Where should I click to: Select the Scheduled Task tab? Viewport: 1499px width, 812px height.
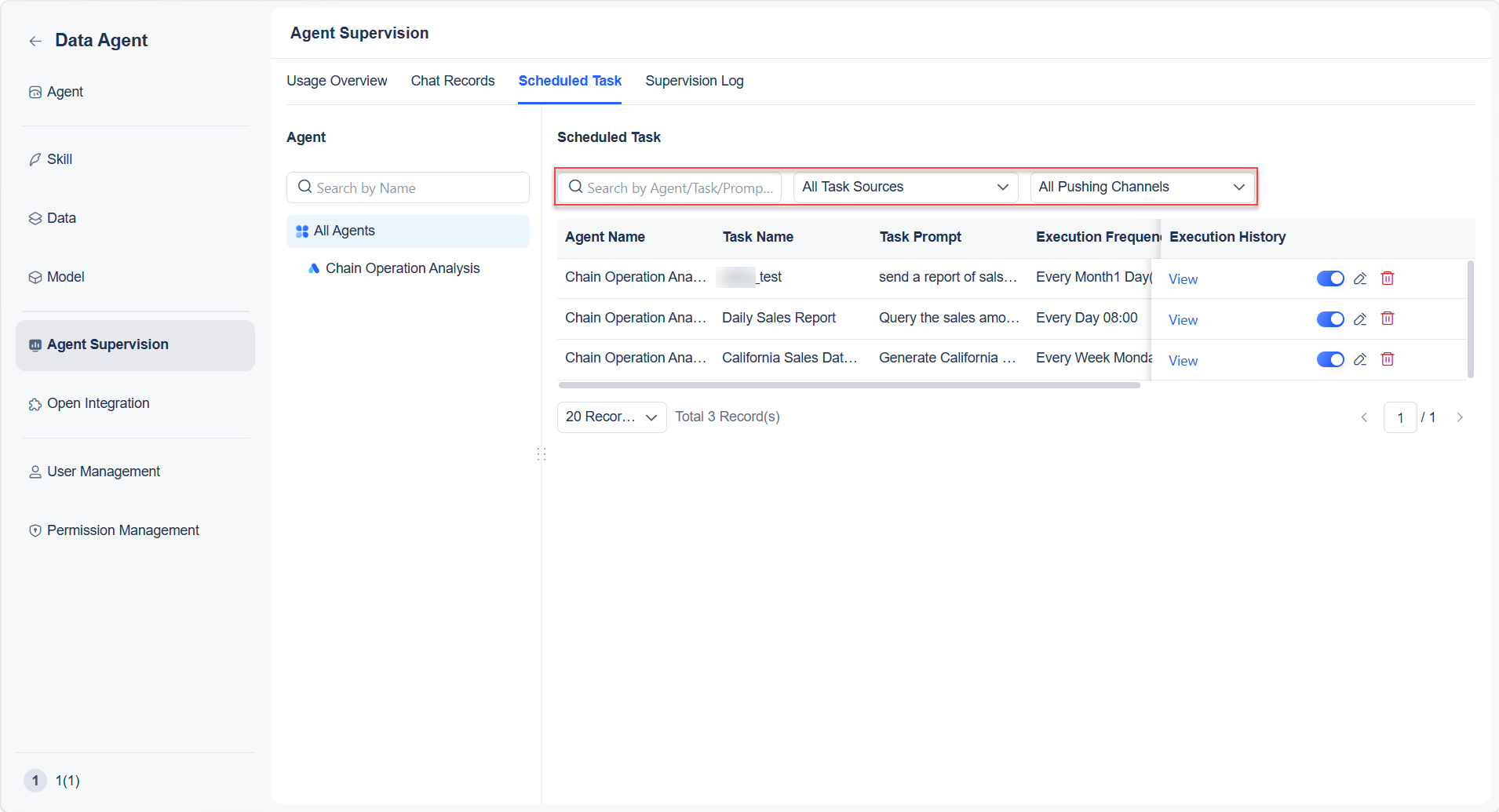(x=570, y=81)
